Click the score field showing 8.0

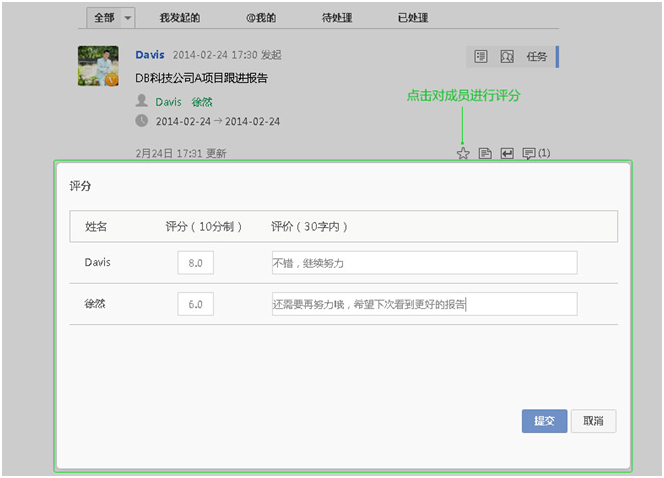click(x=195, y=263)
